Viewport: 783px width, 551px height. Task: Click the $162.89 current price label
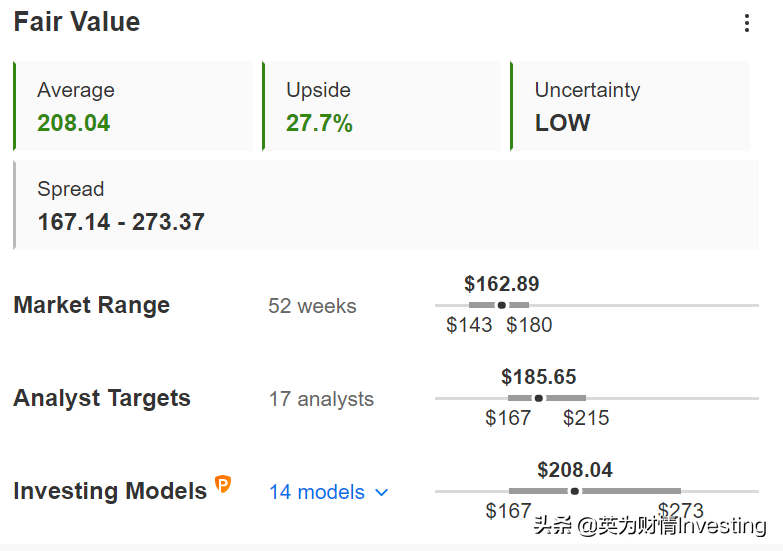tap(502, 284)
